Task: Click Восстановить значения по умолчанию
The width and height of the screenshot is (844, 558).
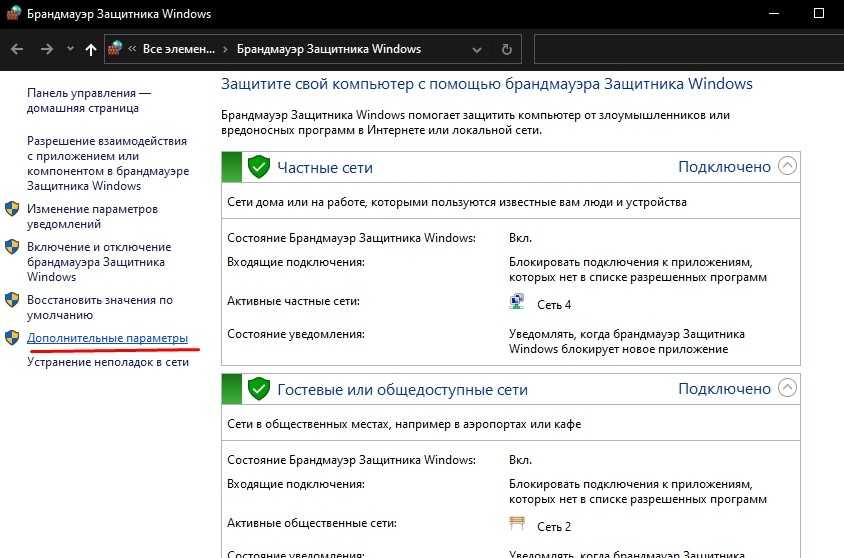Action: [x=99, y=307]
